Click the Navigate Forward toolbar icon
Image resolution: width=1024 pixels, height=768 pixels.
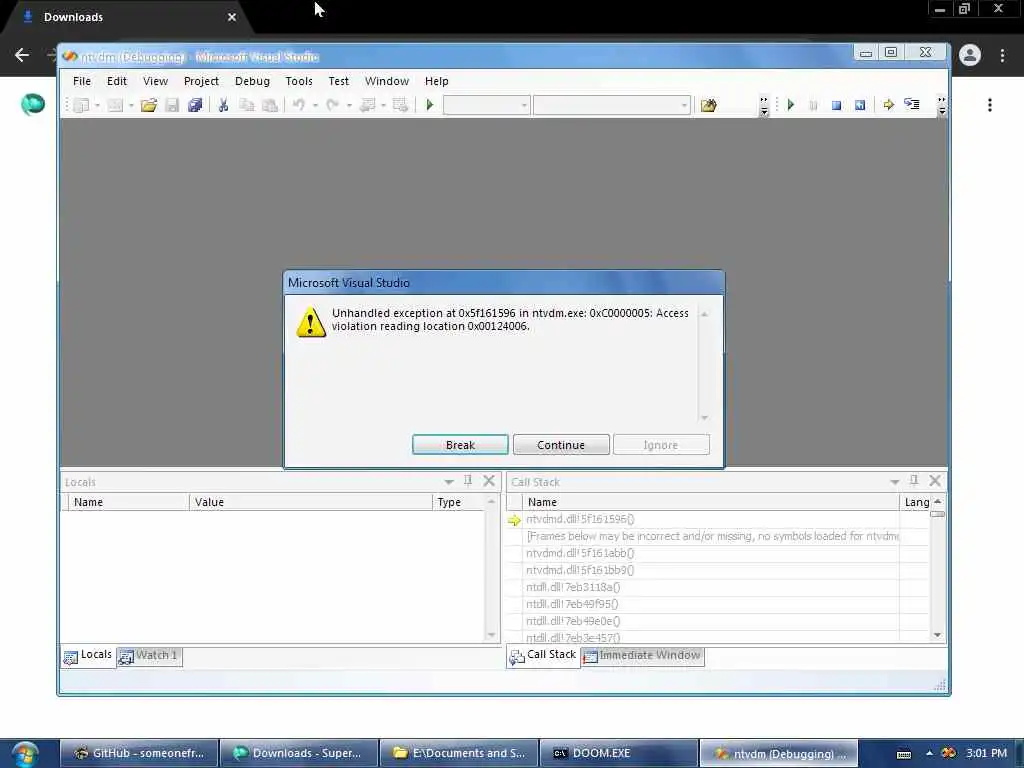pos(400,105)
